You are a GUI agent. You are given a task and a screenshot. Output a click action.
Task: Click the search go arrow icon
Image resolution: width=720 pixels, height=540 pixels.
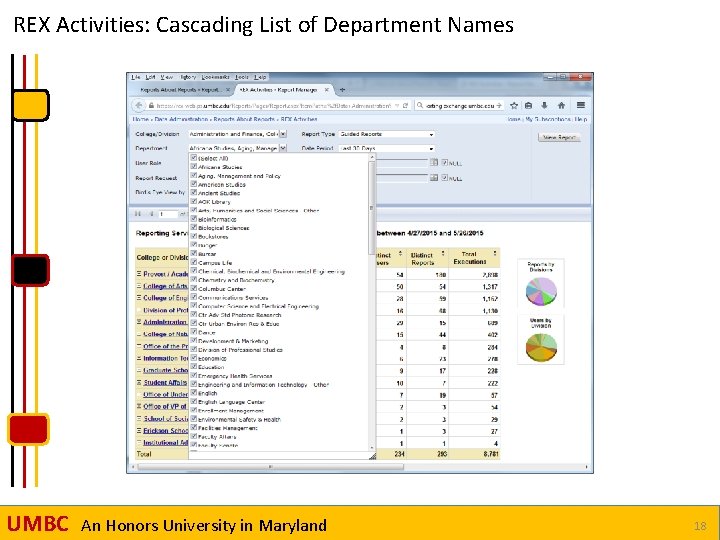[499, 106]
